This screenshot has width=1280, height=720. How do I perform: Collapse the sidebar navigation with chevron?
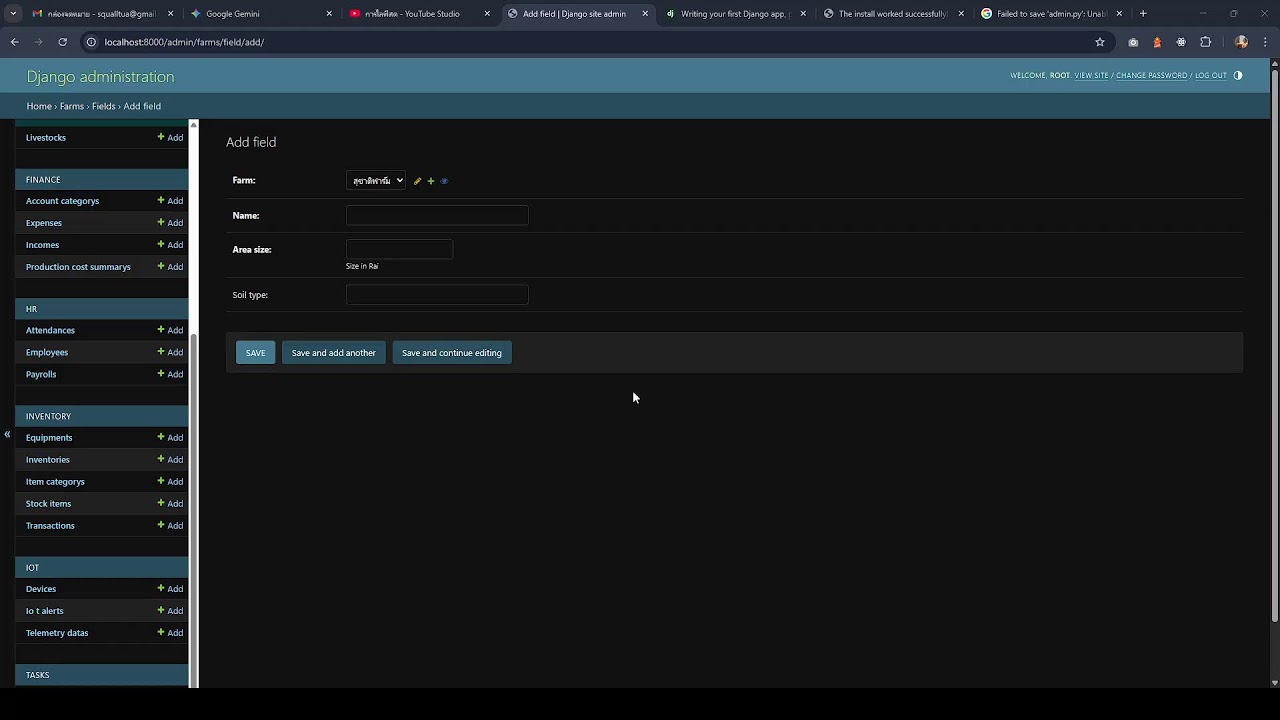[7, 434]
